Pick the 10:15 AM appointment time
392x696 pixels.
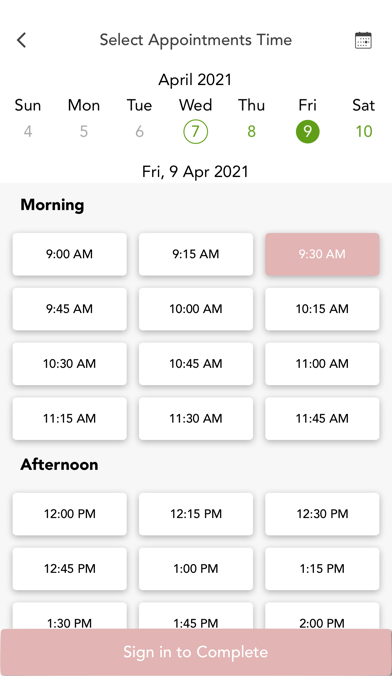click(x=322, y=309)
